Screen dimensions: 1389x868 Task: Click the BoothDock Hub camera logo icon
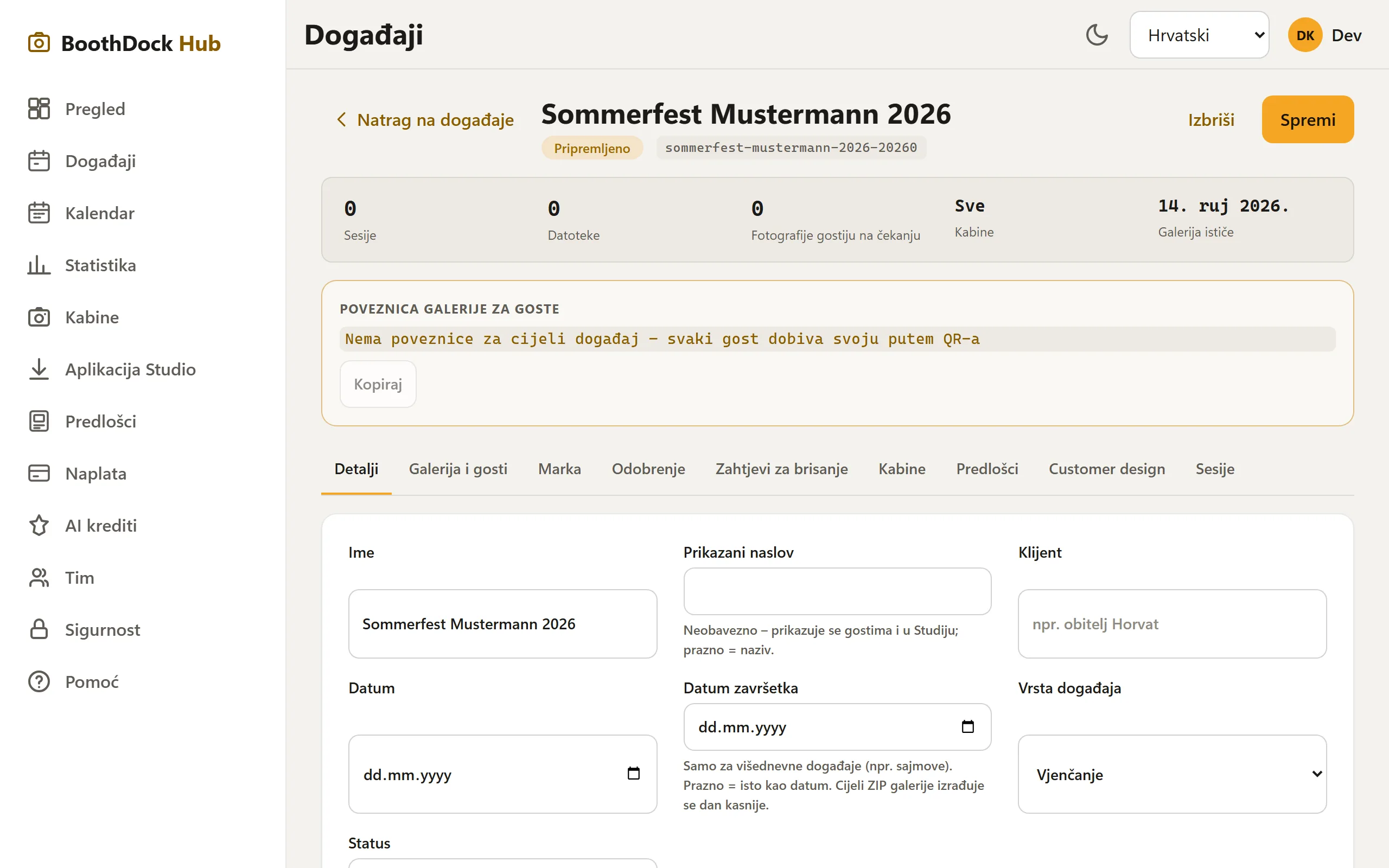39,43
